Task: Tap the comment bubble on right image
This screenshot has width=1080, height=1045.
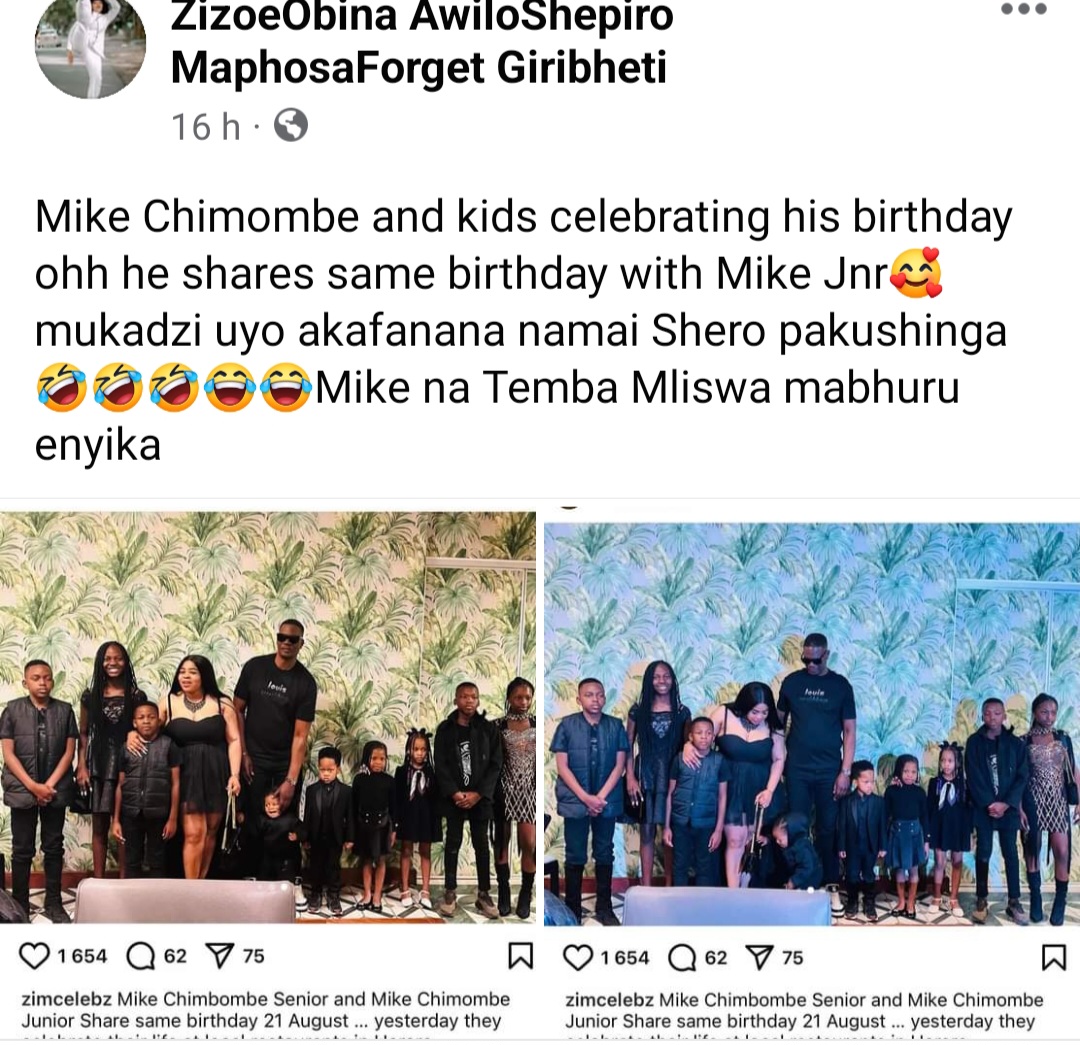Action: tap(683, 958)
